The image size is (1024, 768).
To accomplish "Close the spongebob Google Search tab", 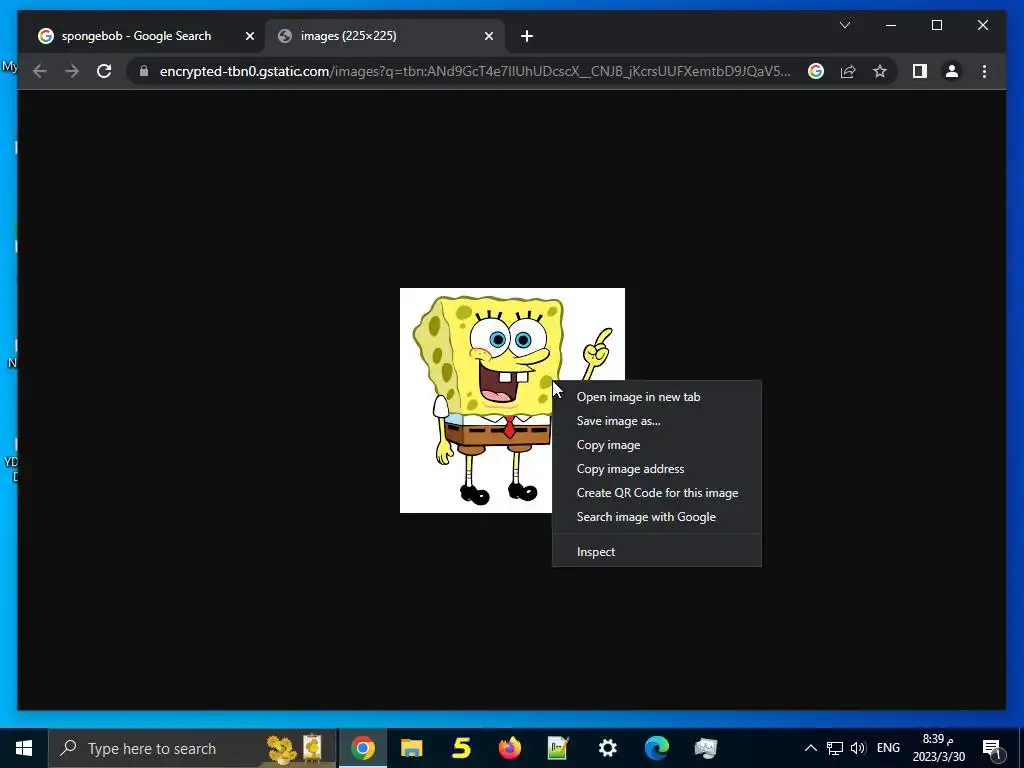I will coord(249,36).
